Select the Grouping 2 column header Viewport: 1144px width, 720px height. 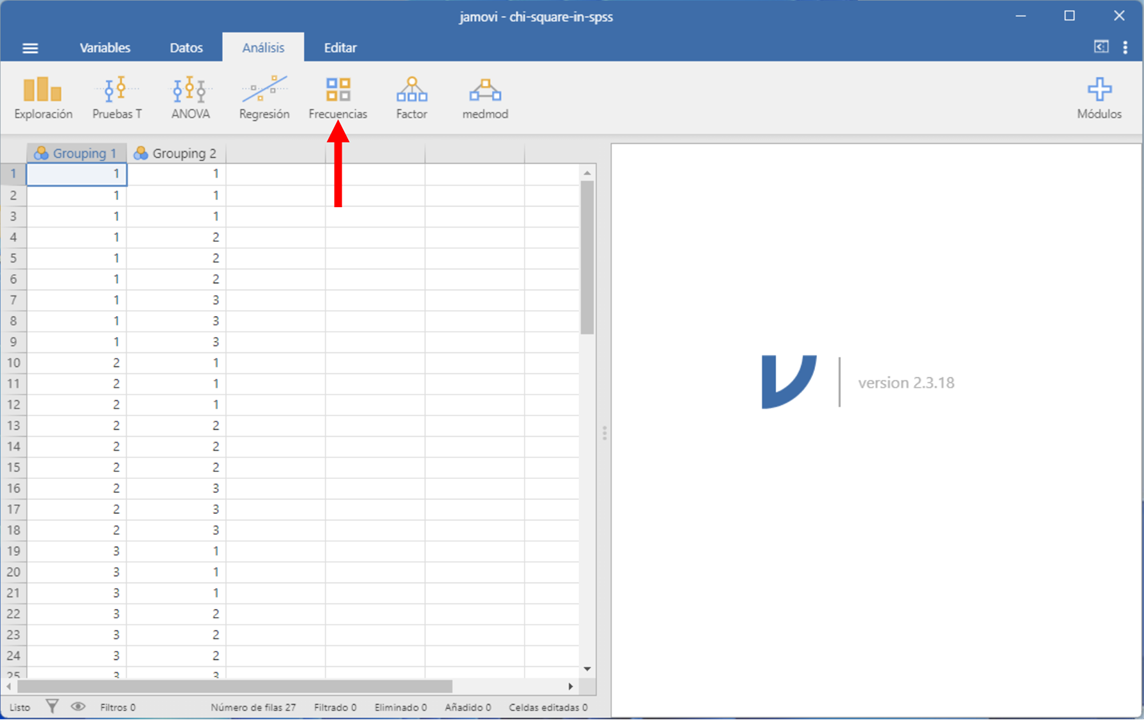click(176, 153)
